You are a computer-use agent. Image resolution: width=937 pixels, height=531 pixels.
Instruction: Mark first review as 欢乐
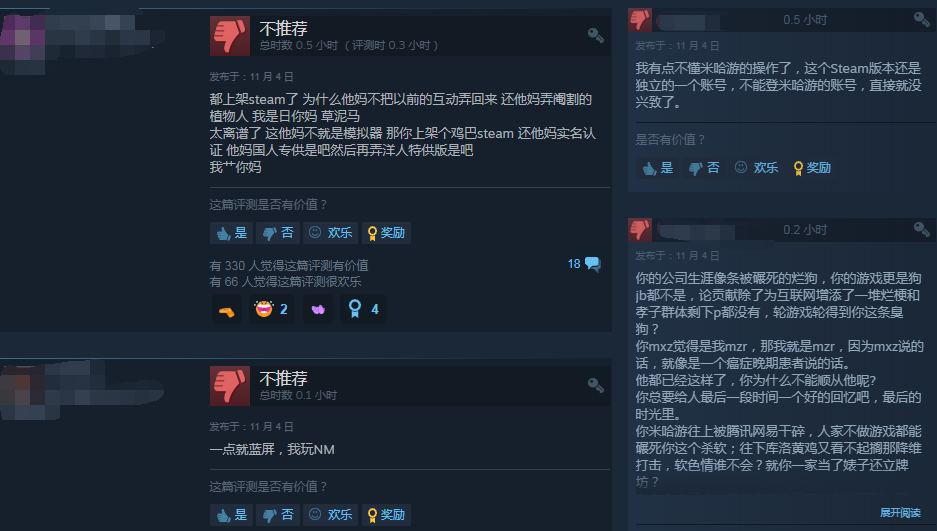[330, 233]
